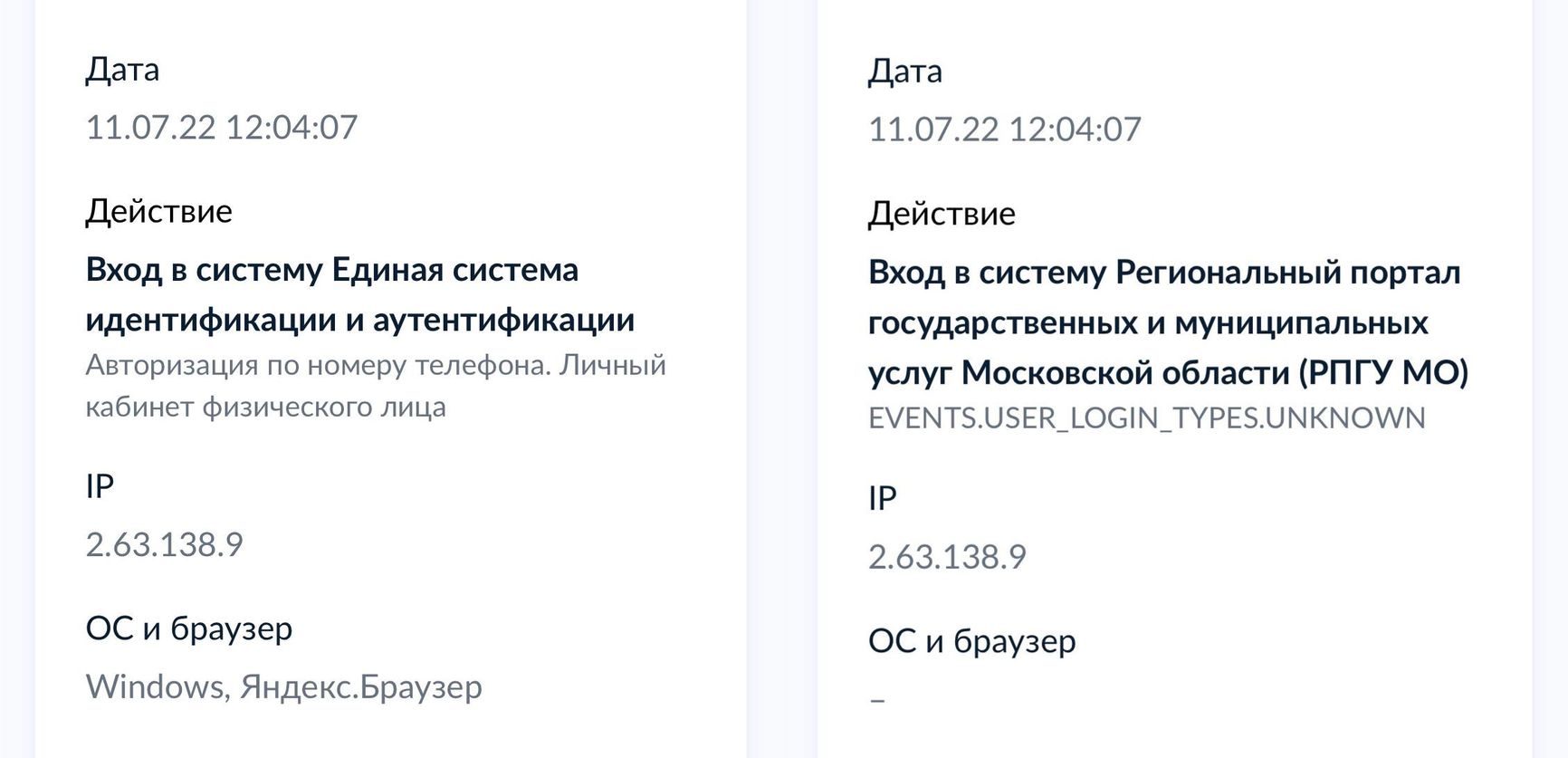Image resolution: width=1568 pixels, height=758 pixels.
Task: Click empty space right of left card's date
Action: tap(543, 127)
